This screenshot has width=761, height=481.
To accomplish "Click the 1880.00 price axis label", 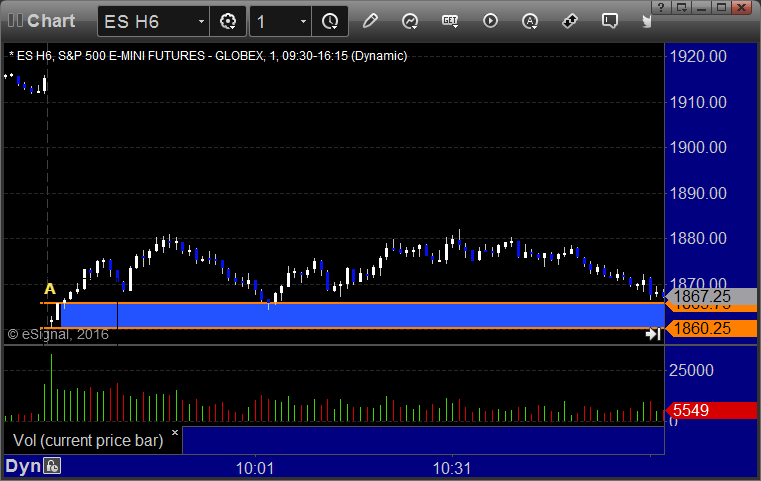I will tap(698, 238).
